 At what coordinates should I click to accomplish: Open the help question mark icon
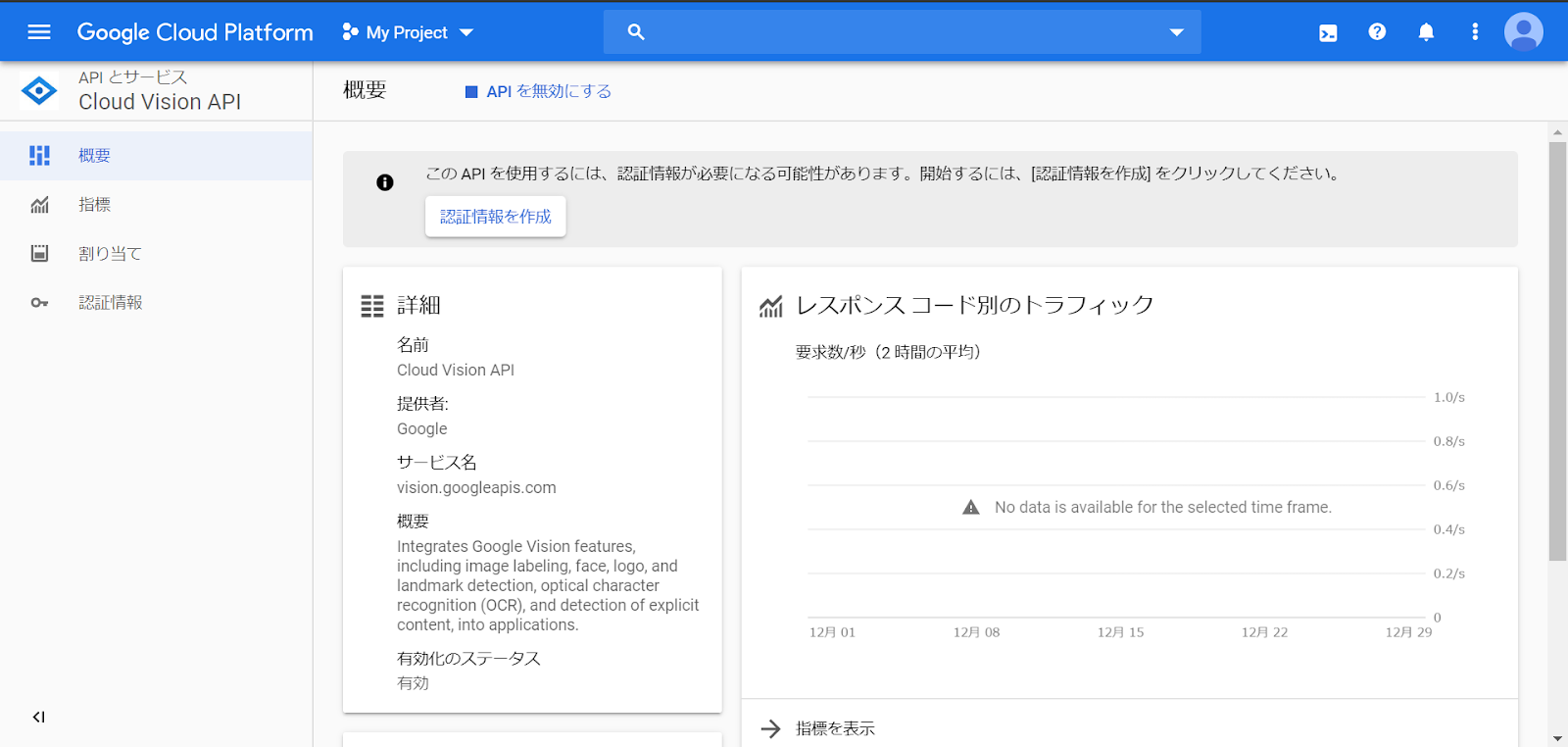pos(1377,32)
